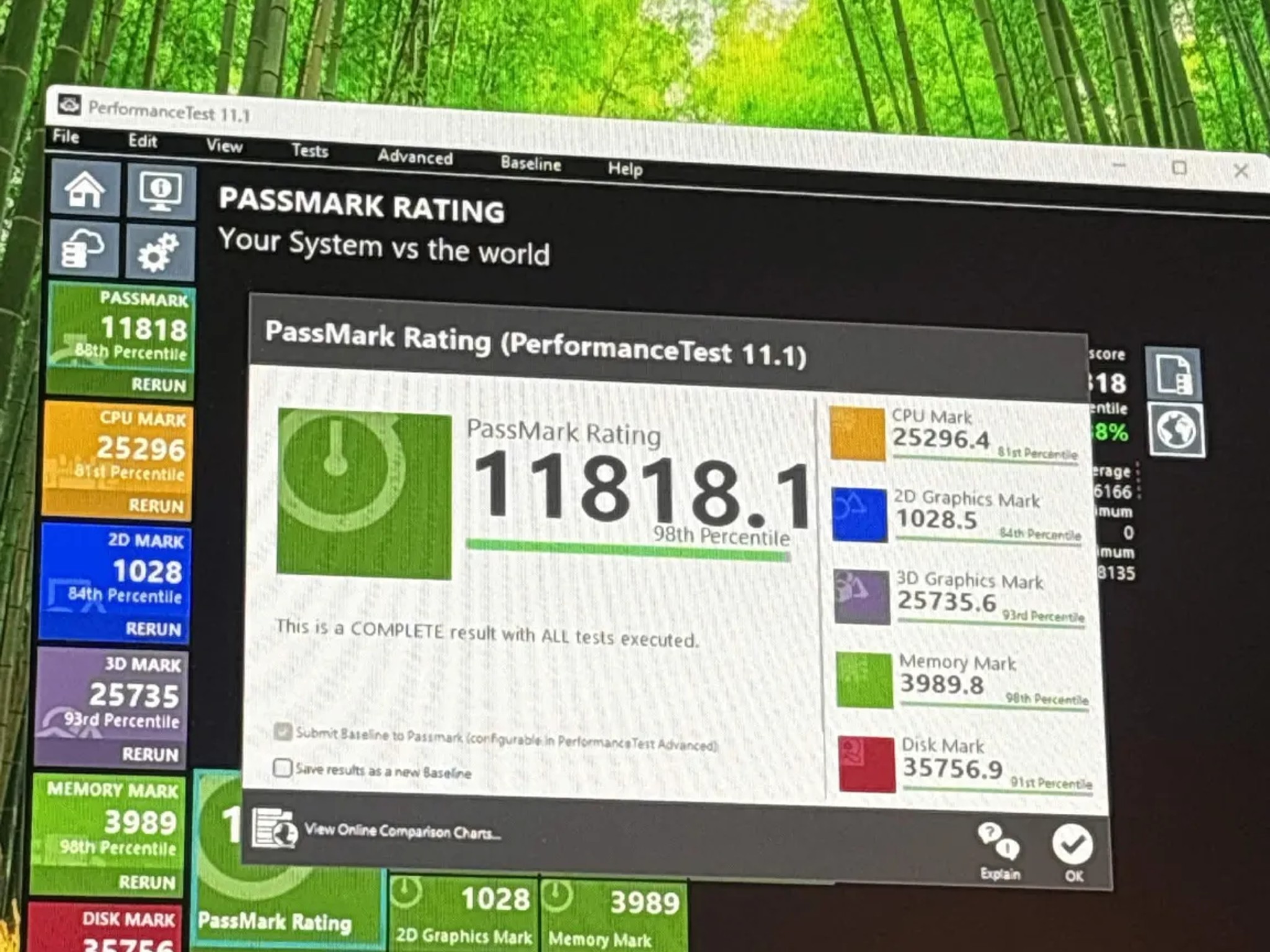Click the Disk Mark 91st percentile bar
The width and height of the screenshot is (1270, 952).
click(997, 790)
